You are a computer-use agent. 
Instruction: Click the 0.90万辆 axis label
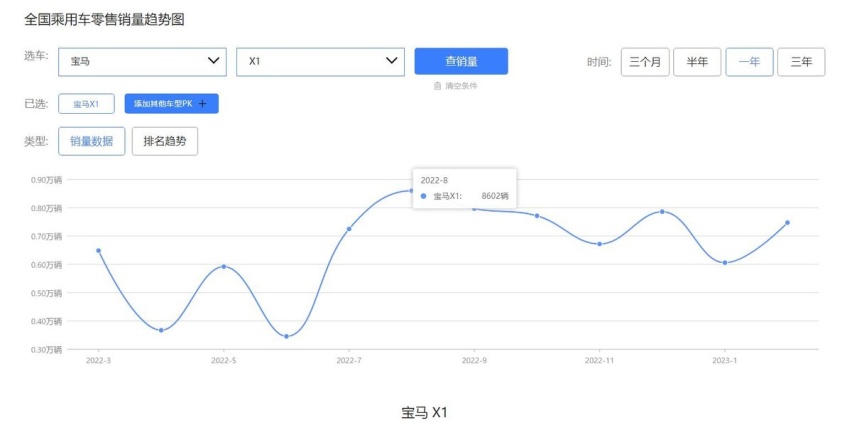(46, 180)
